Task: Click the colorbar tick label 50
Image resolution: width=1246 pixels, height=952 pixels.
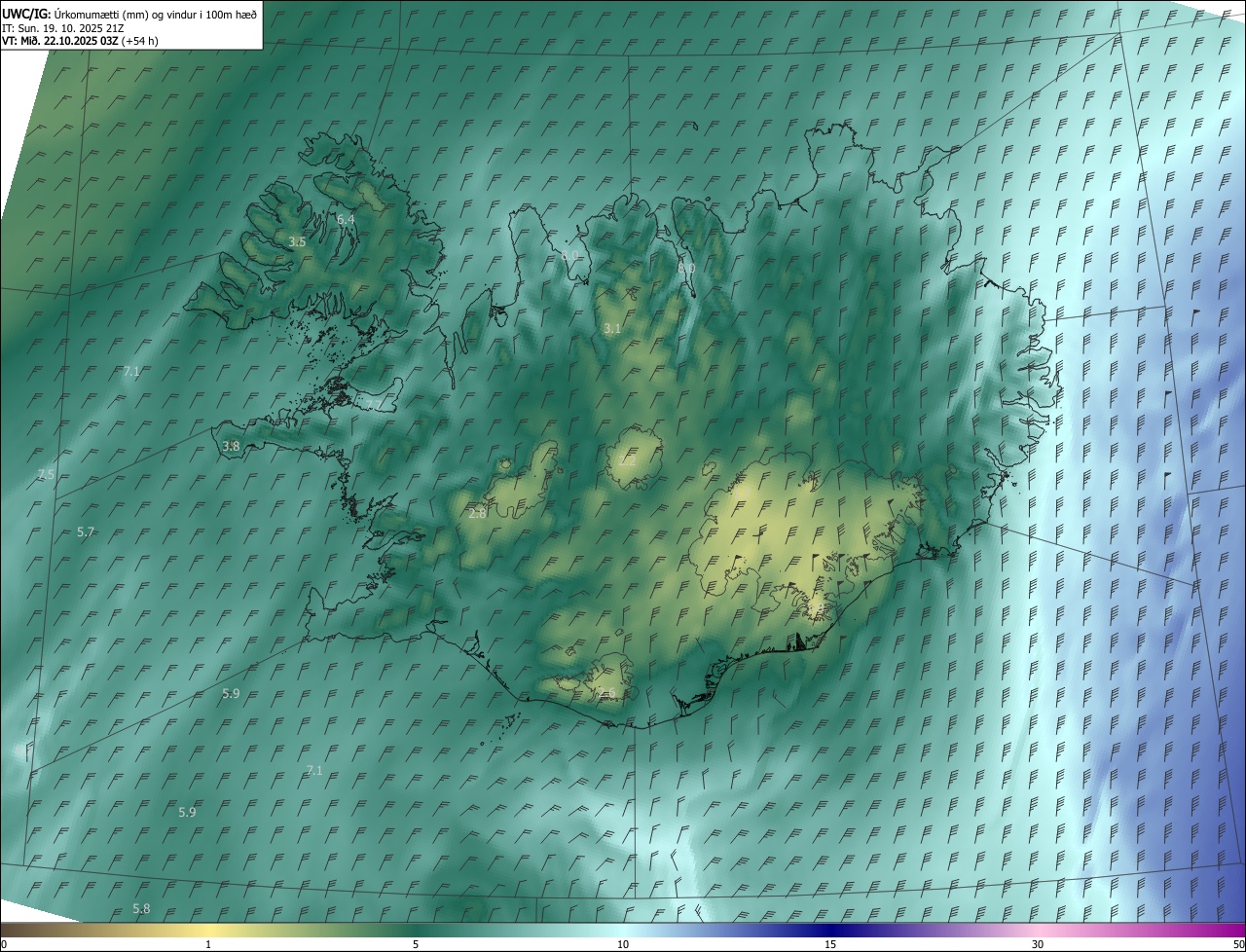Action: (x=1238, y=944)
